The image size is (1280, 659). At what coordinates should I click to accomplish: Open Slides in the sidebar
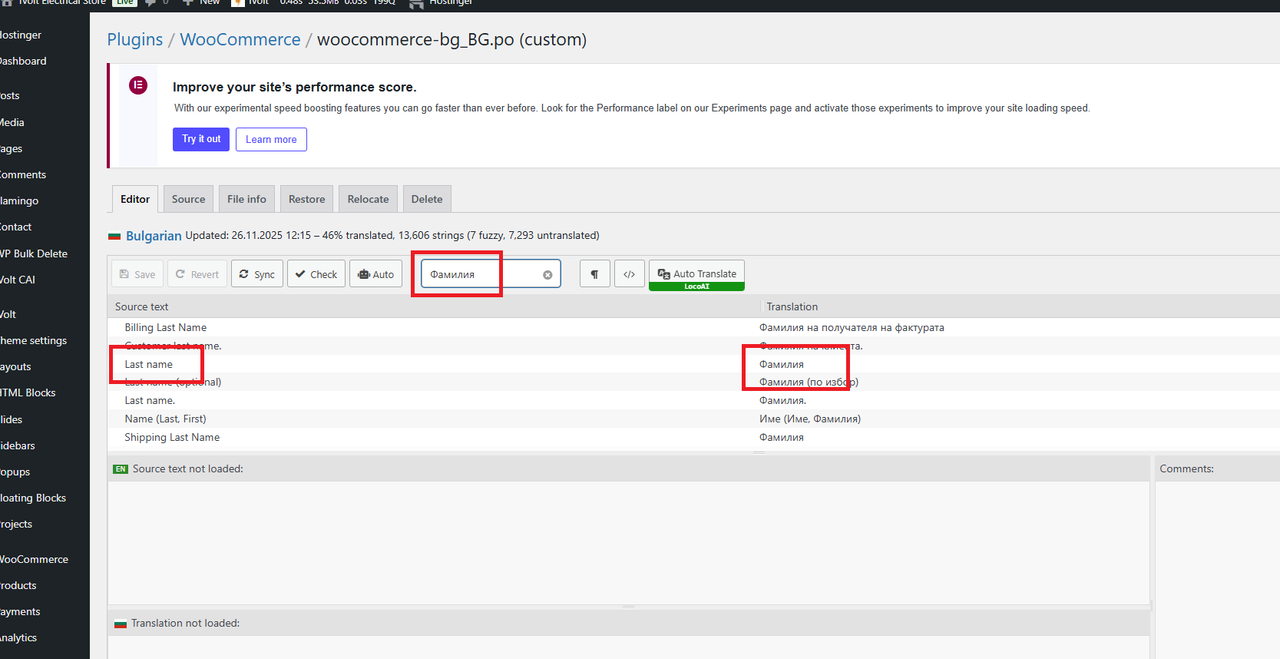tap(12, 419)
